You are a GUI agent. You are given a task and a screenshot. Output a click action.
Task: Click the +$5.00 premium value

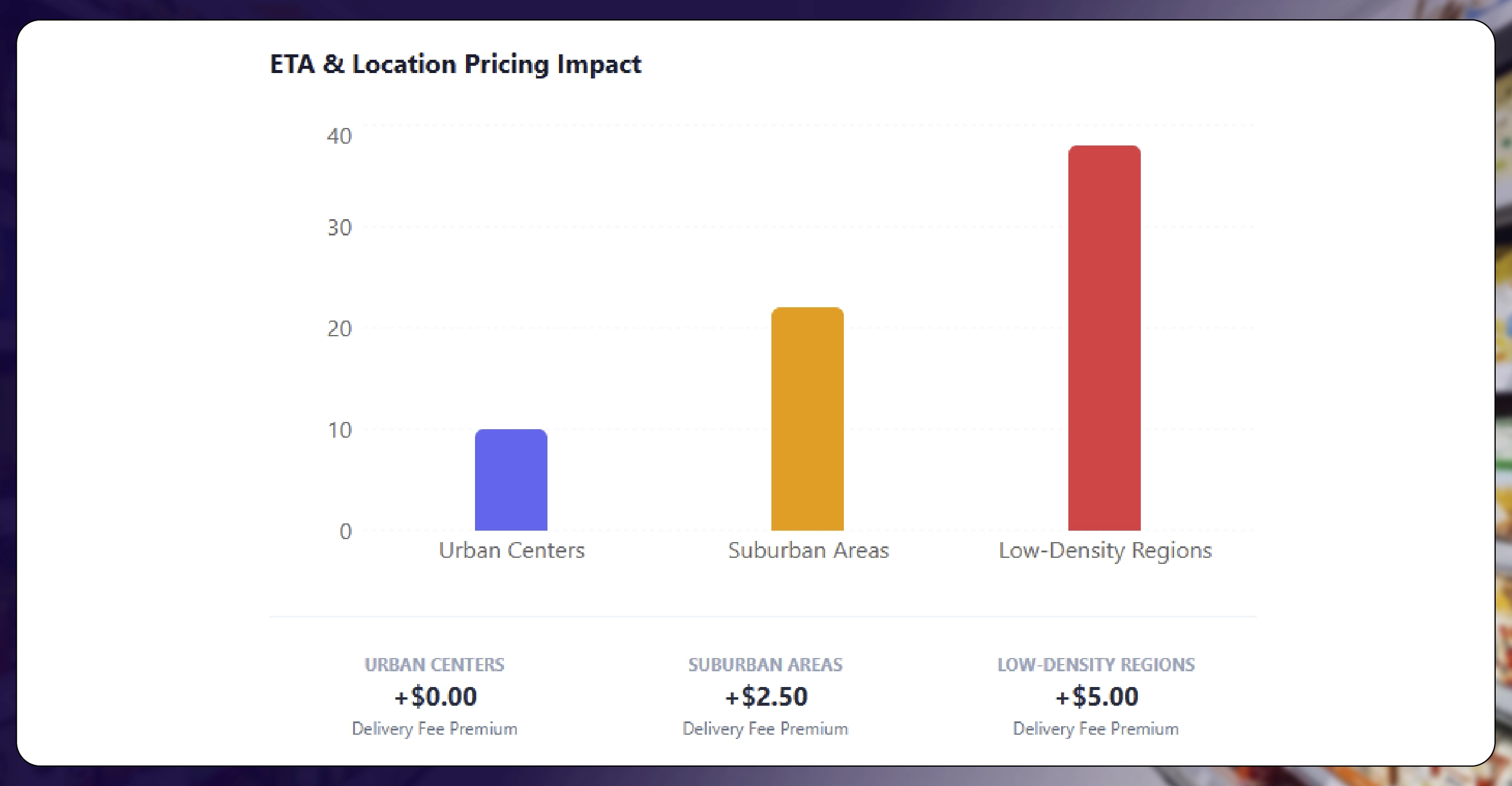pyautogui.click(x=1096, y=697)
